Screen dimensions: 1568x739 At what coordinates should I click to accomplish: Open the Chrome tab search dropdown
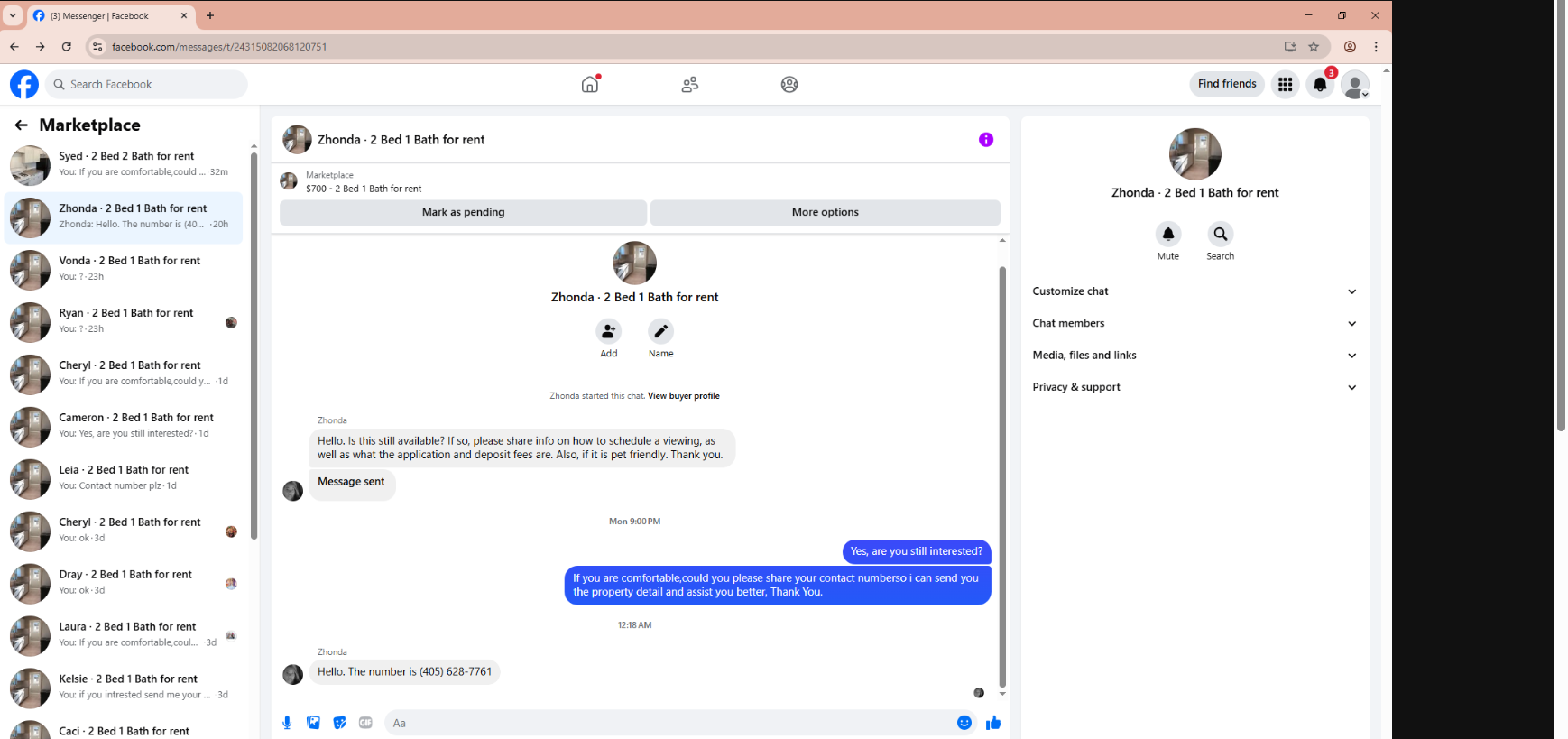click(13, 15)
